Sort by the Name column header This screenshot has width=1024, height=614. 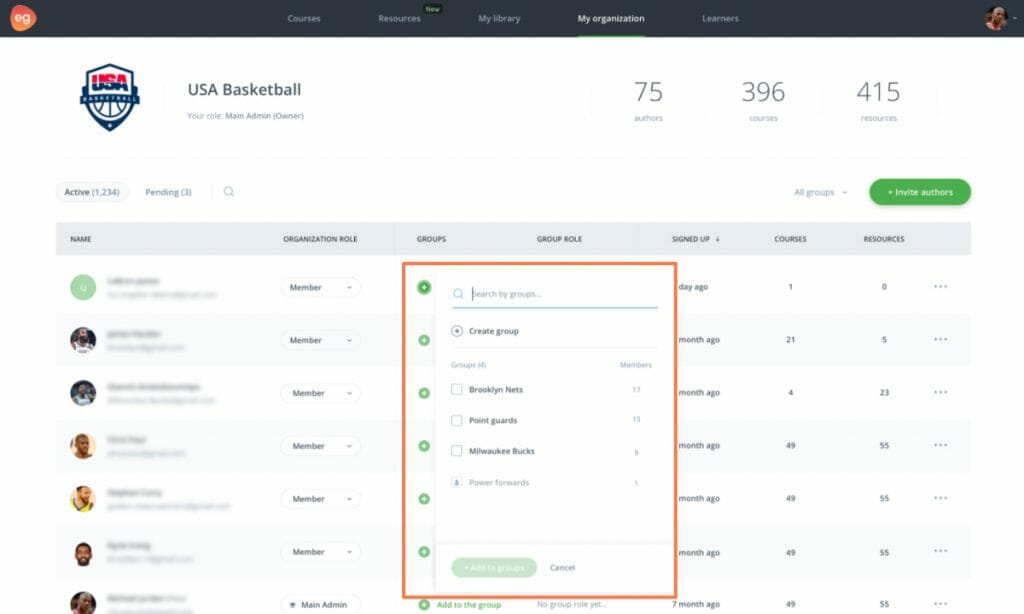point(81,239)
